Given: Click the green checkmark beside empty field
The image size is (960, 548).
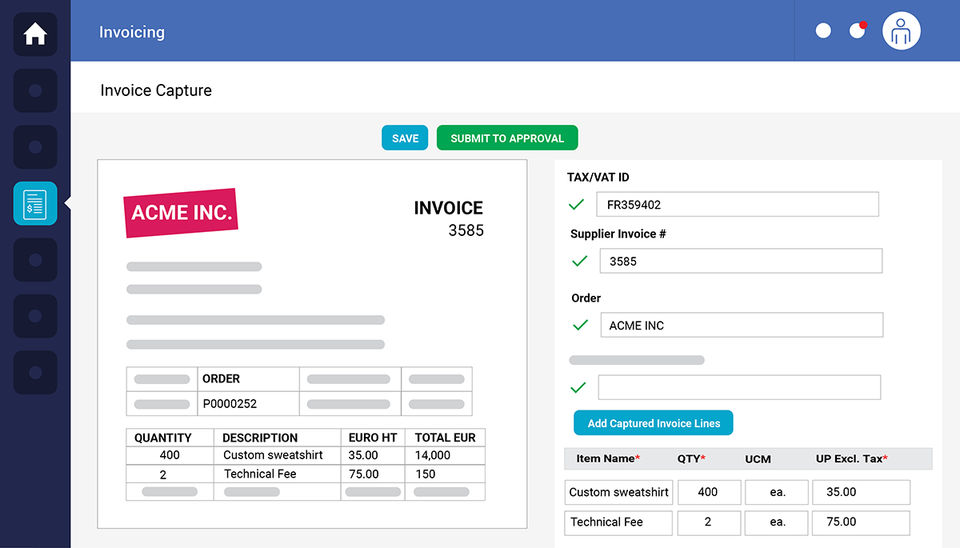Looking at the screenshot, I should pyautogui.click(x=577, y=388).
